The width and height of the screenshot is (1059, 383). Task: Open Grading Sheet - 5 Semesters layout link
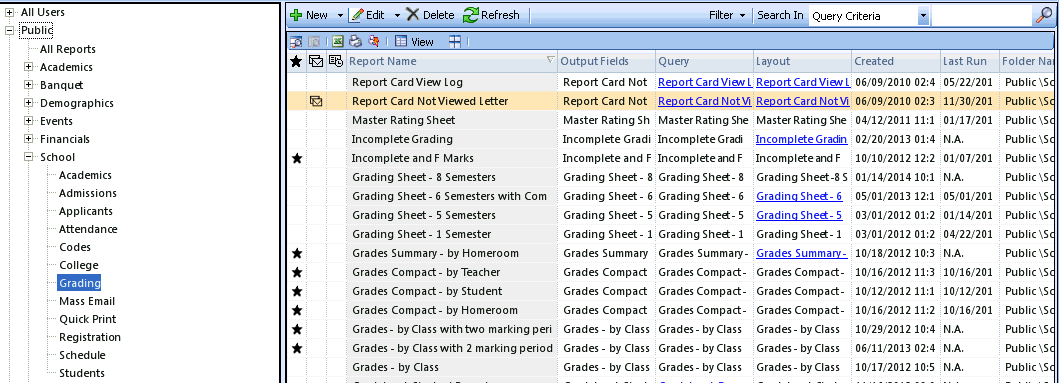point(798,215)
